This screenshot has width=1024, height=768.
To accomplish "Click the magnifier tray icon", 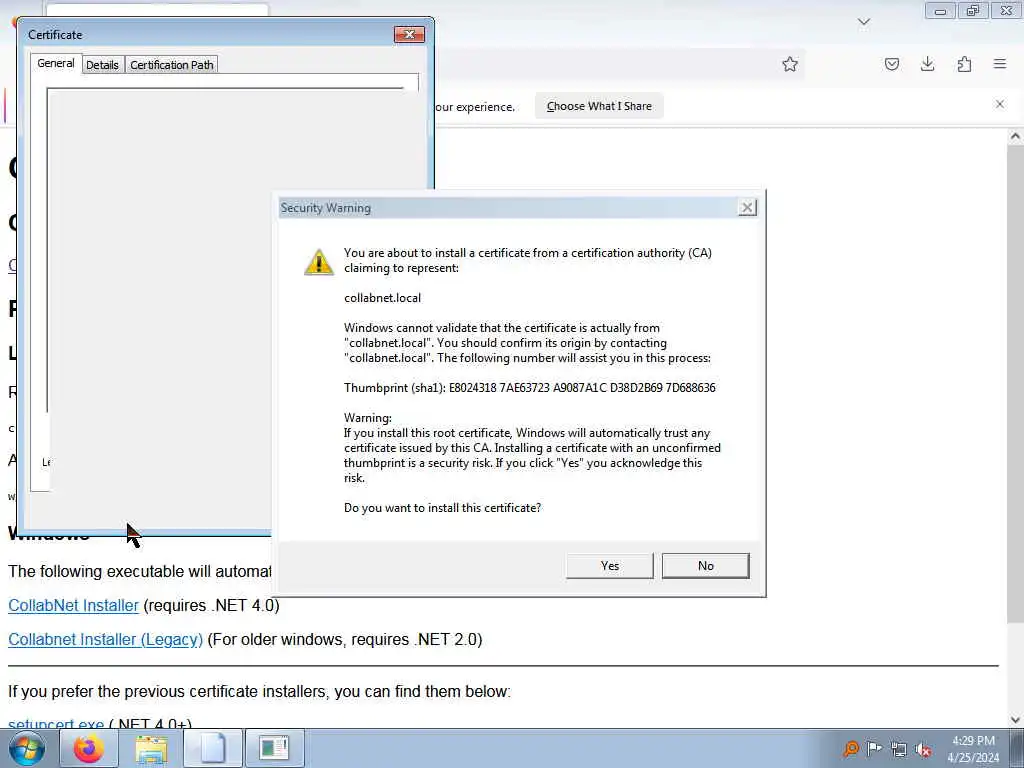I will click(851, 748).
